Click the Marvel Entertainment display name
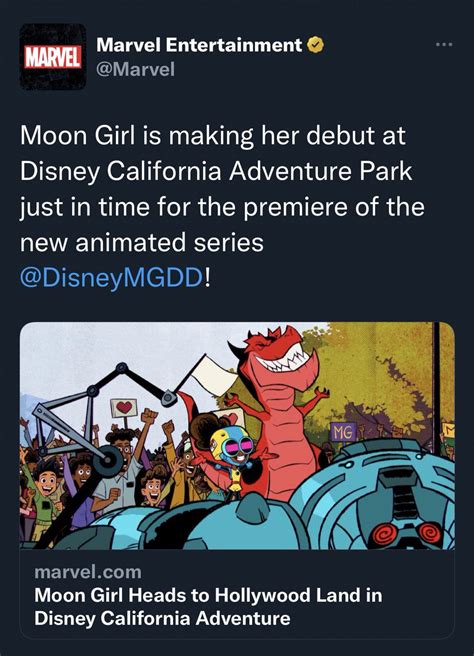The height and width of the screenshot is (656, 474). 199,45
